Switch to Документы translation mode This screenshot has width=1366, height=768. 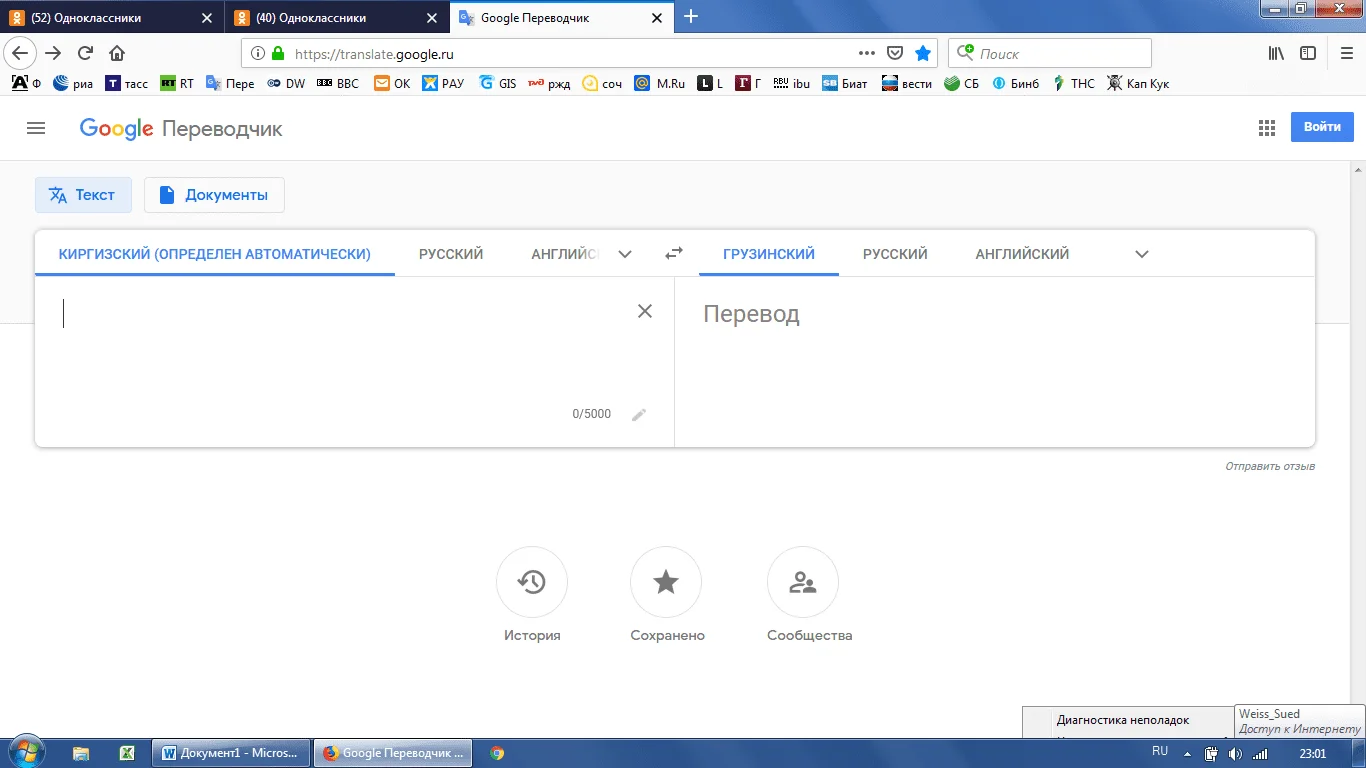(x=214, y=195)
